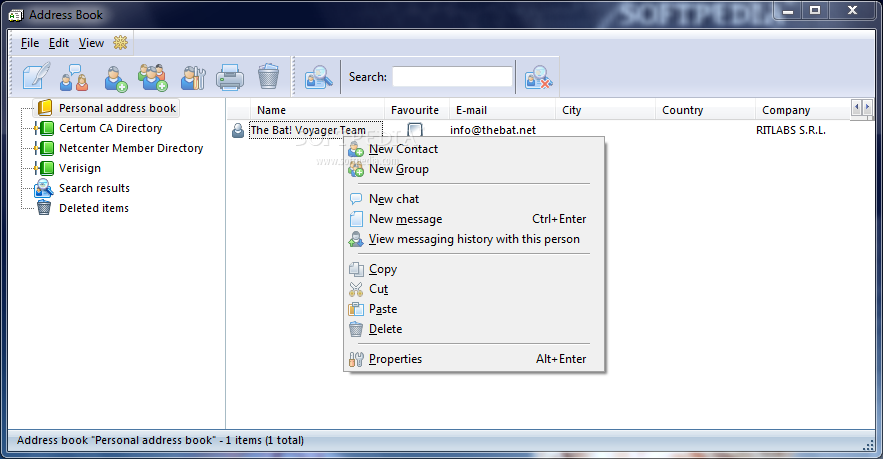Click the search contacts magnifier icon

point(318,77)
